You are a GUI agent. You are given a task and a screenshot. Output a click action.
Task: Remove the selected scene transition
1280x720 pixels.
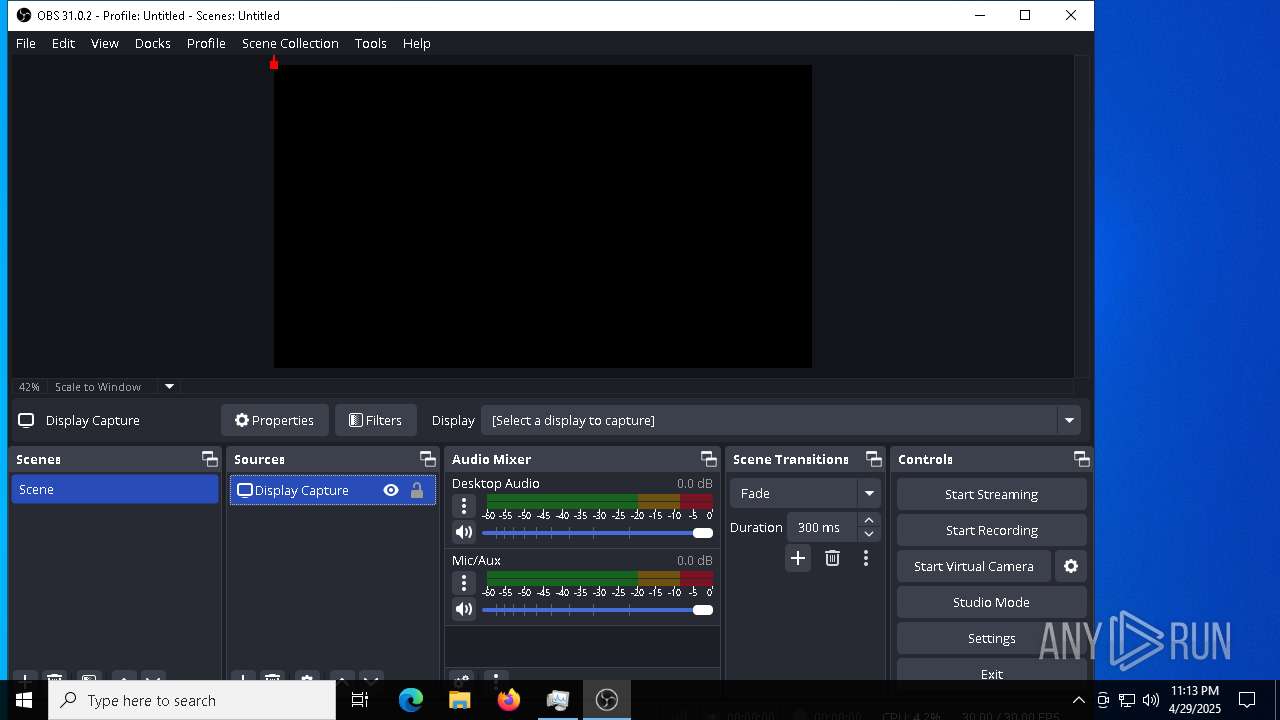click(x=832, y=558)
